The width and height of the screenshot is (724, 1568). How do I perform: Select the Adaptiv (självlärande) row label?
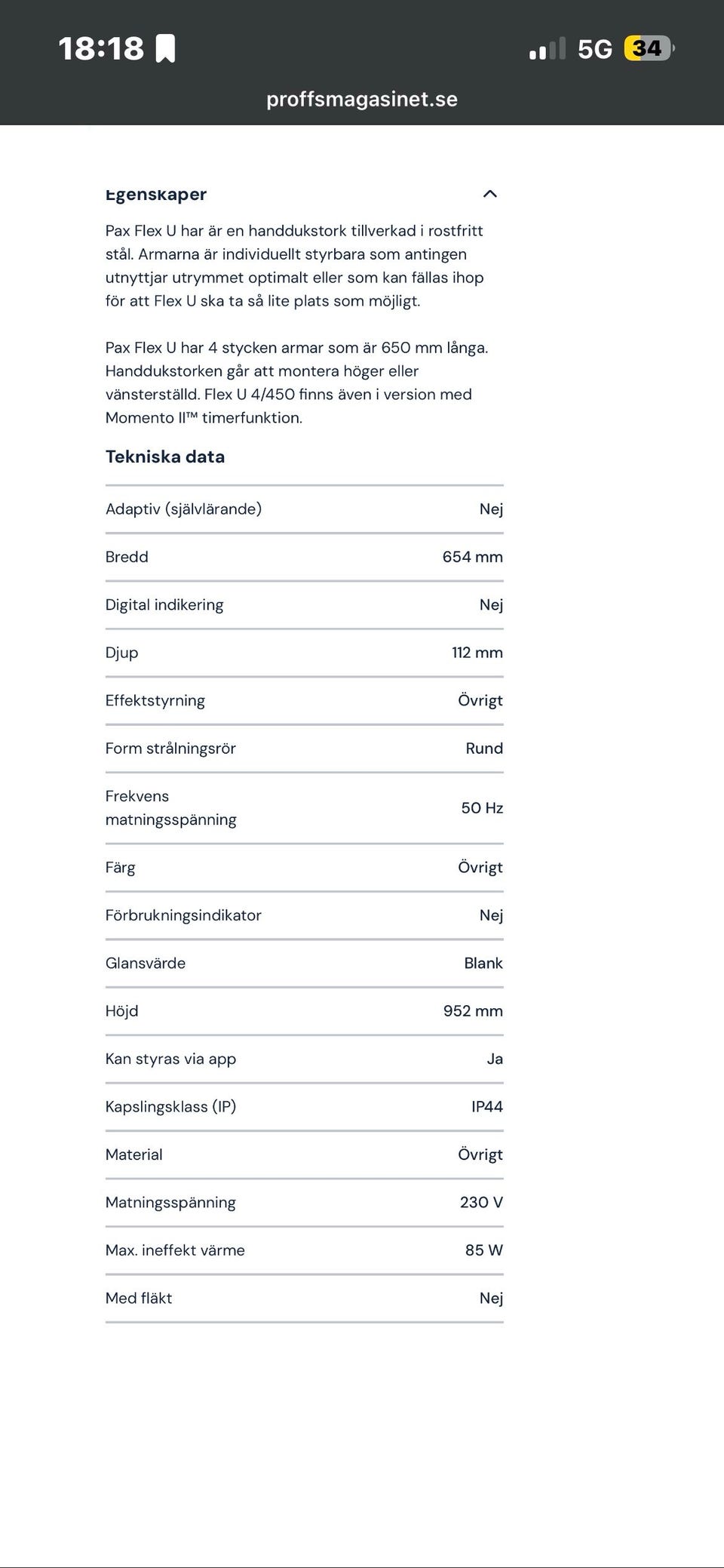point(183,509)
